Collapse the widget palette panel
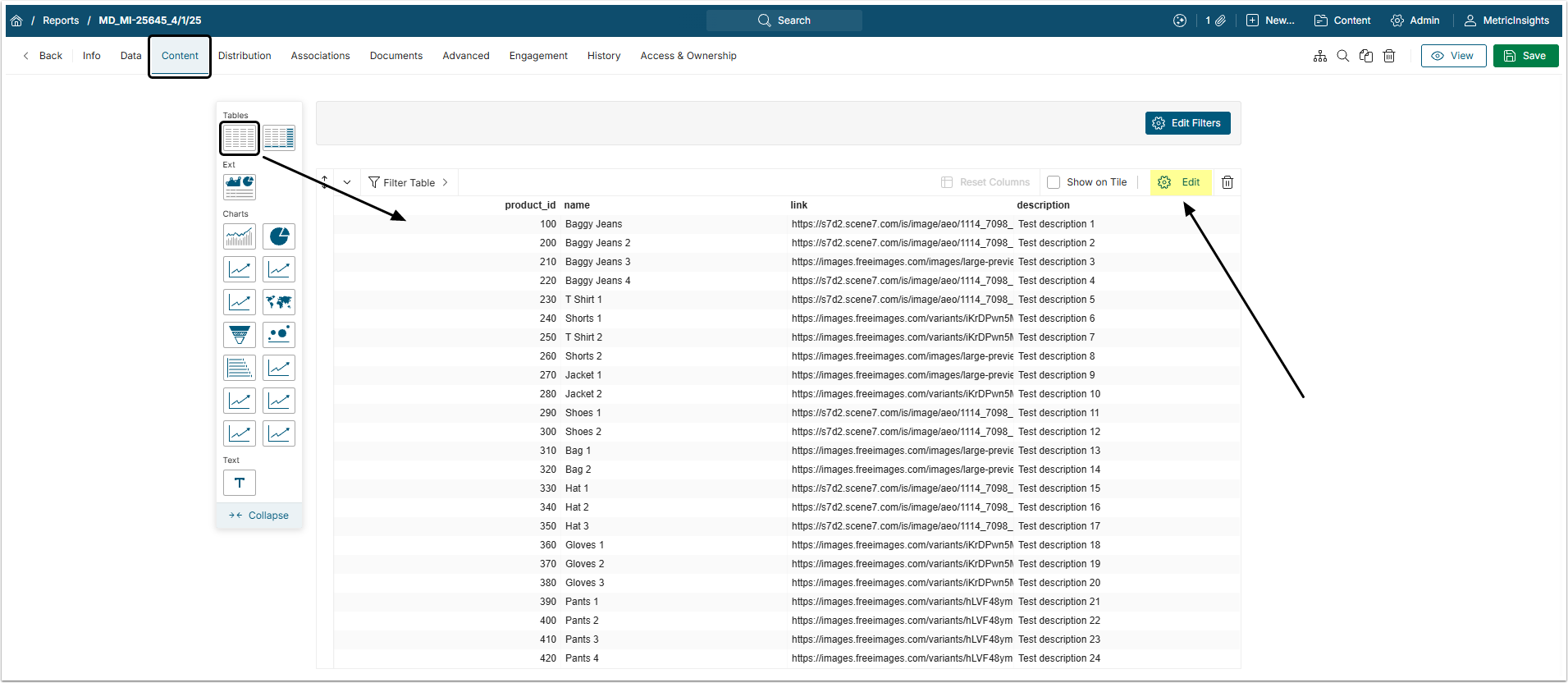This screenshot has width=1568, height=683. pos(259,516)
